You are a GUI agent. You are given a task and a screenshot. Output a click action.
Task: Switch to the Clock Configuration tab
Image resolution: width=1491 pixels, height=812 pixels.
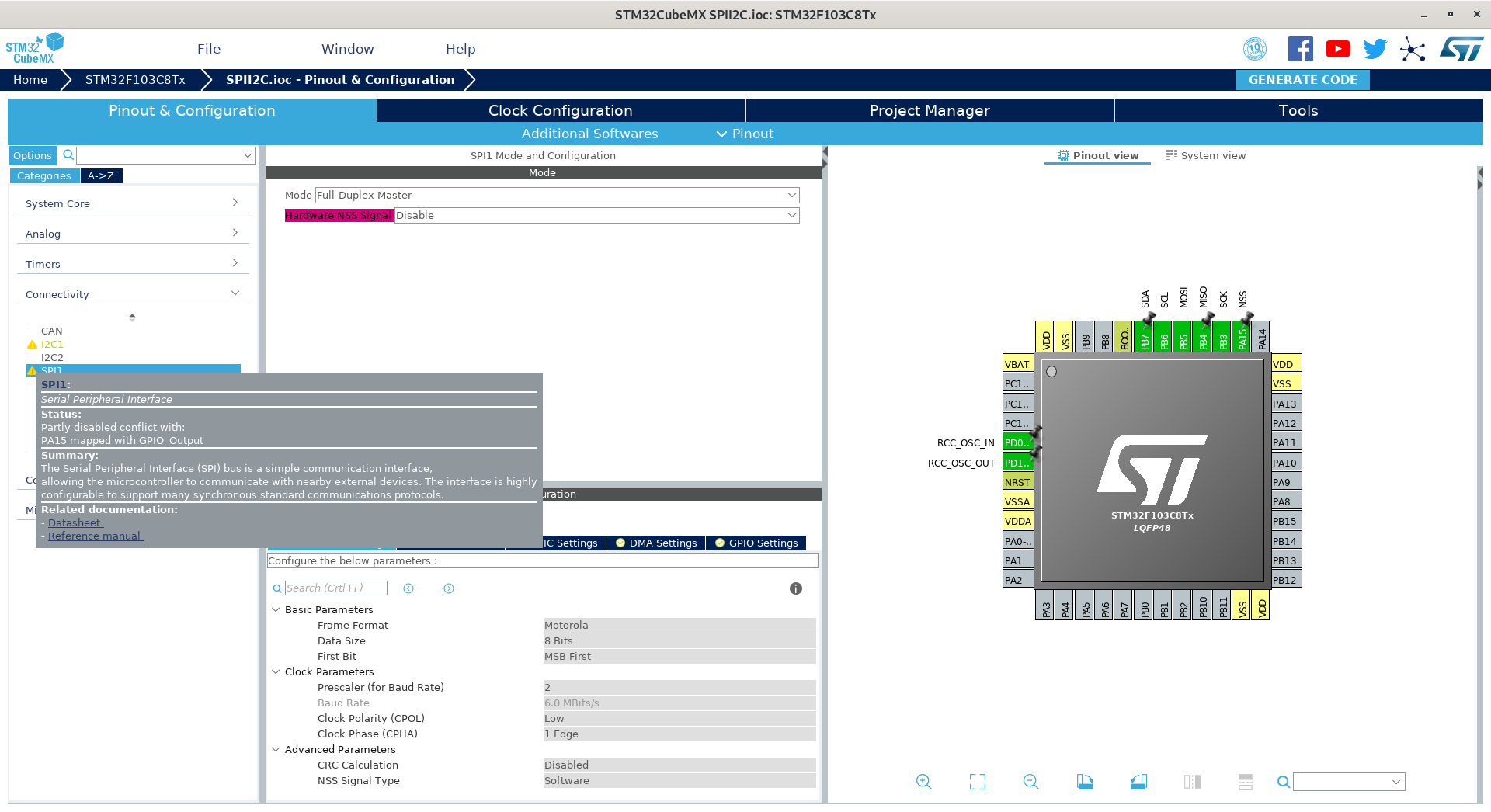pos(561,110)
